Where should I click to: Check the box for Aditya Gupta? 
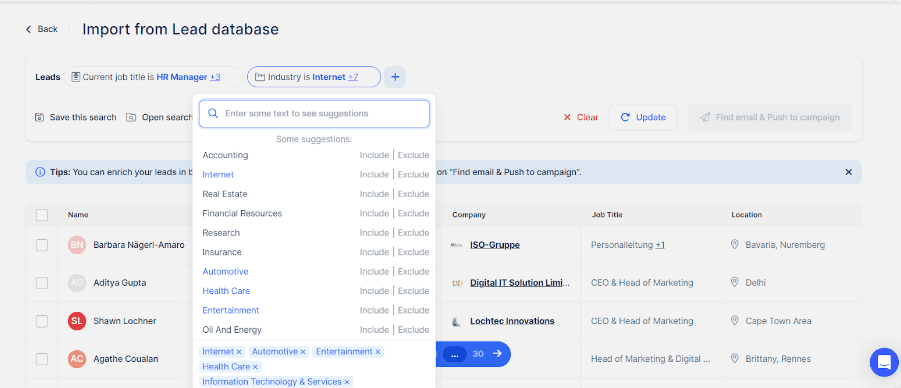(x=42, y=283)
